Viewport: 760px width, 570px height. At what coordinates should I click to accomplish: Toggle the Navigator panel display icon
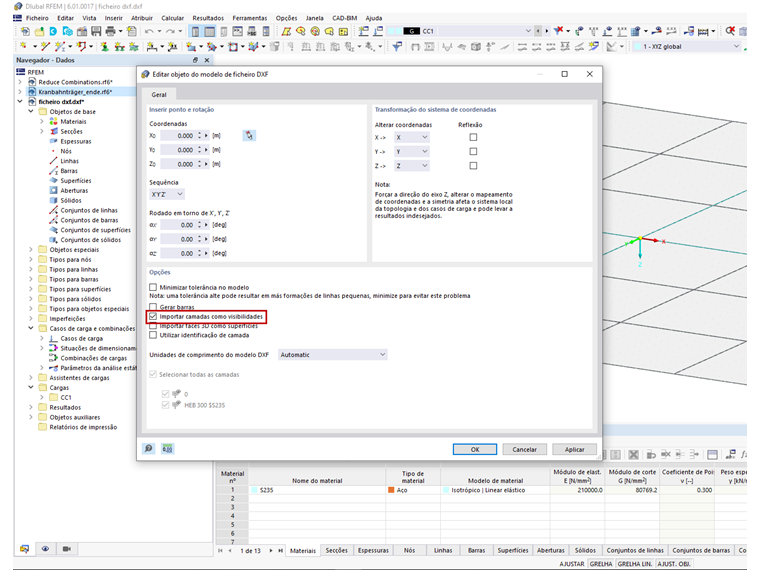195,32
